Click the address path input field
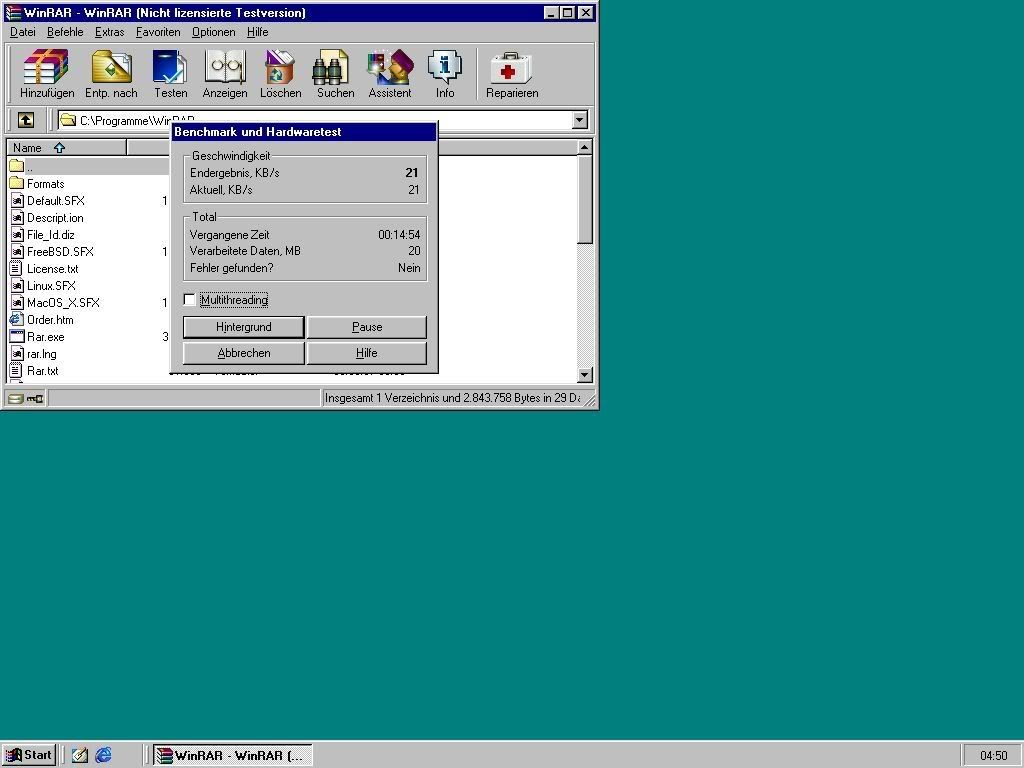 click(315, 120)
